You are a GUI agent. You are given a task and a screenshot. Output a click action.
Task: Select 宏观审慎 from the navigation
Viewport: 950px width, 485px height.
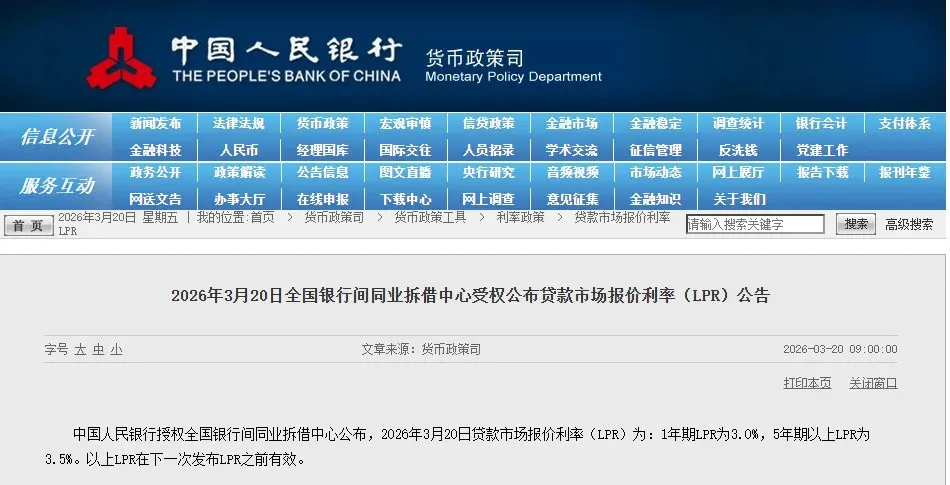405,124
